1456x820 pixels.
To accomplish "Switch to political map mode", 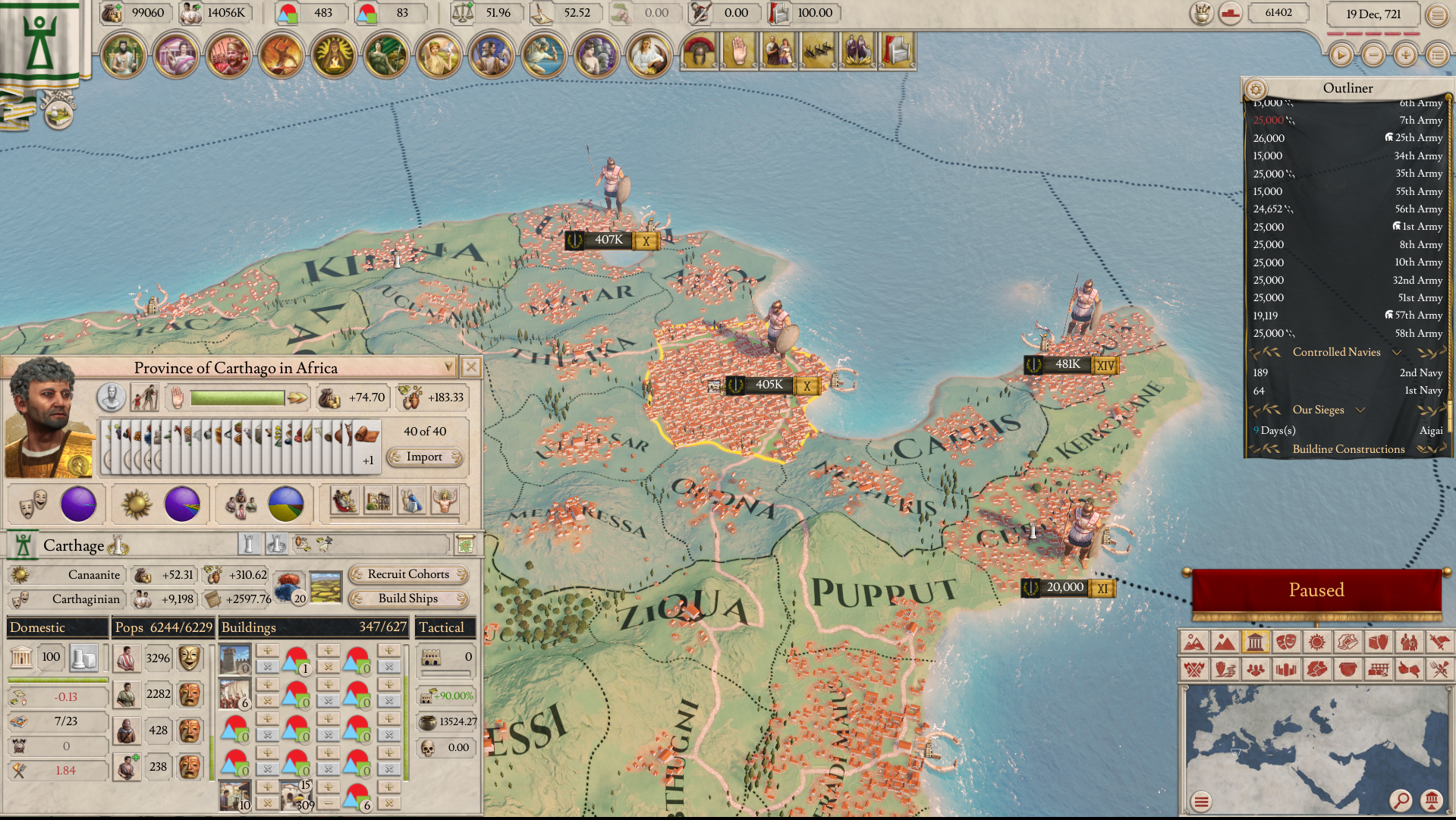I will (1255, 643).
